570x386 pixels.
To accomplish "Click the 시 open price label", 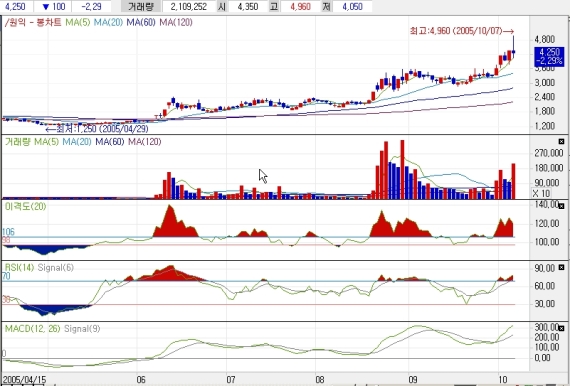I will (222, 7).
